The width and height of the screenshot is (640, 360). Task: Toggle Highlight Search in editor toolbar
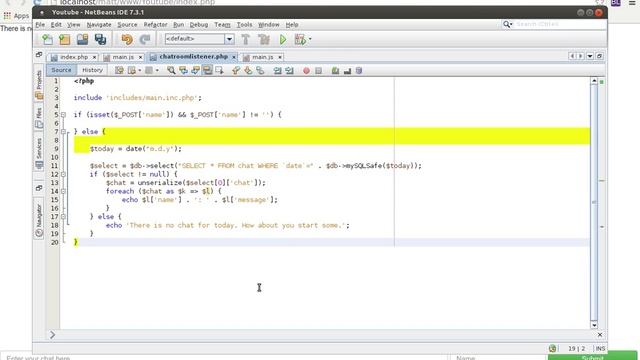(x=207, y=71)
